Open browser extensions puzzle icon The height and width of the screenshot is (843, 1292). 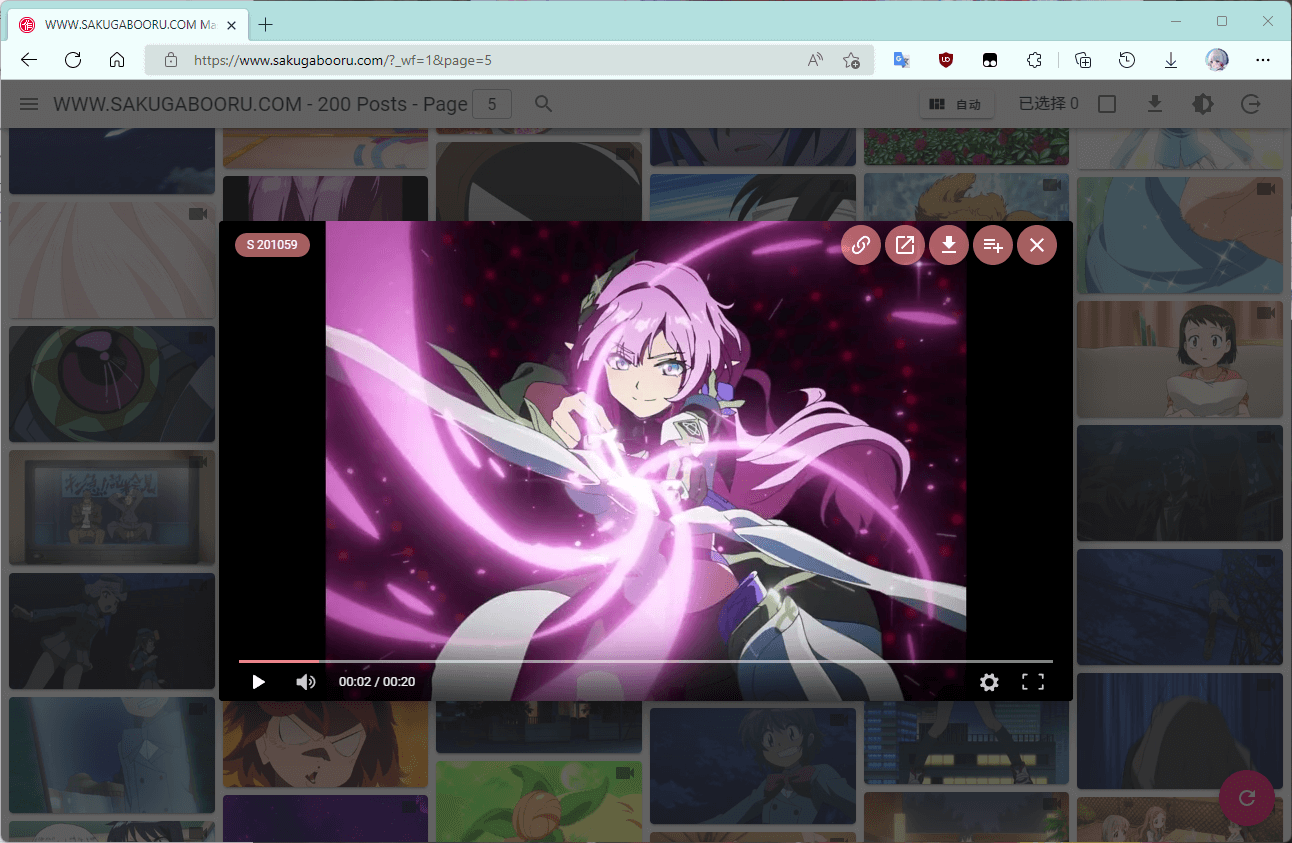tap(1035, 60)
